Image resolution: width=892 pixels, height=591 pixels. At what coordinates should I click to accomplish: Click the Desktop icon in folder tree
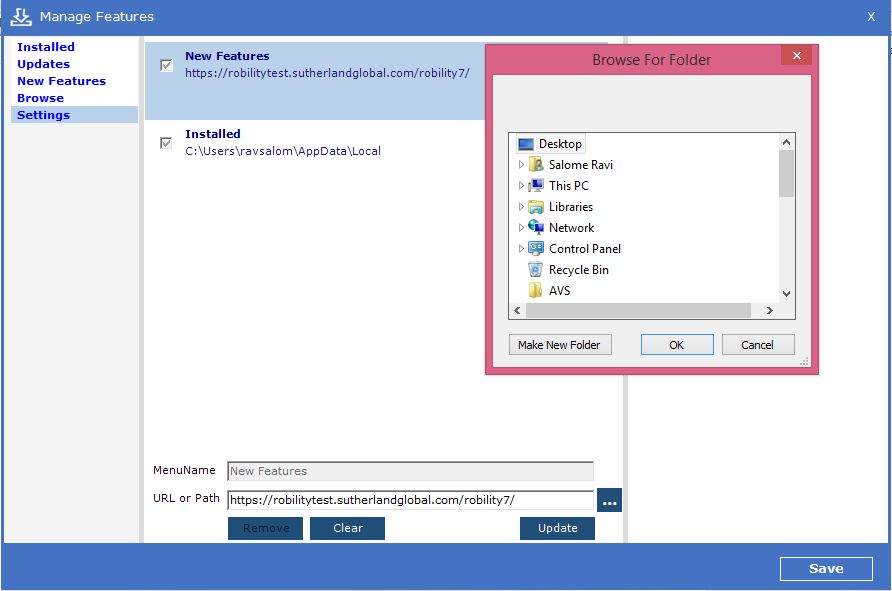tap(526, 144)
